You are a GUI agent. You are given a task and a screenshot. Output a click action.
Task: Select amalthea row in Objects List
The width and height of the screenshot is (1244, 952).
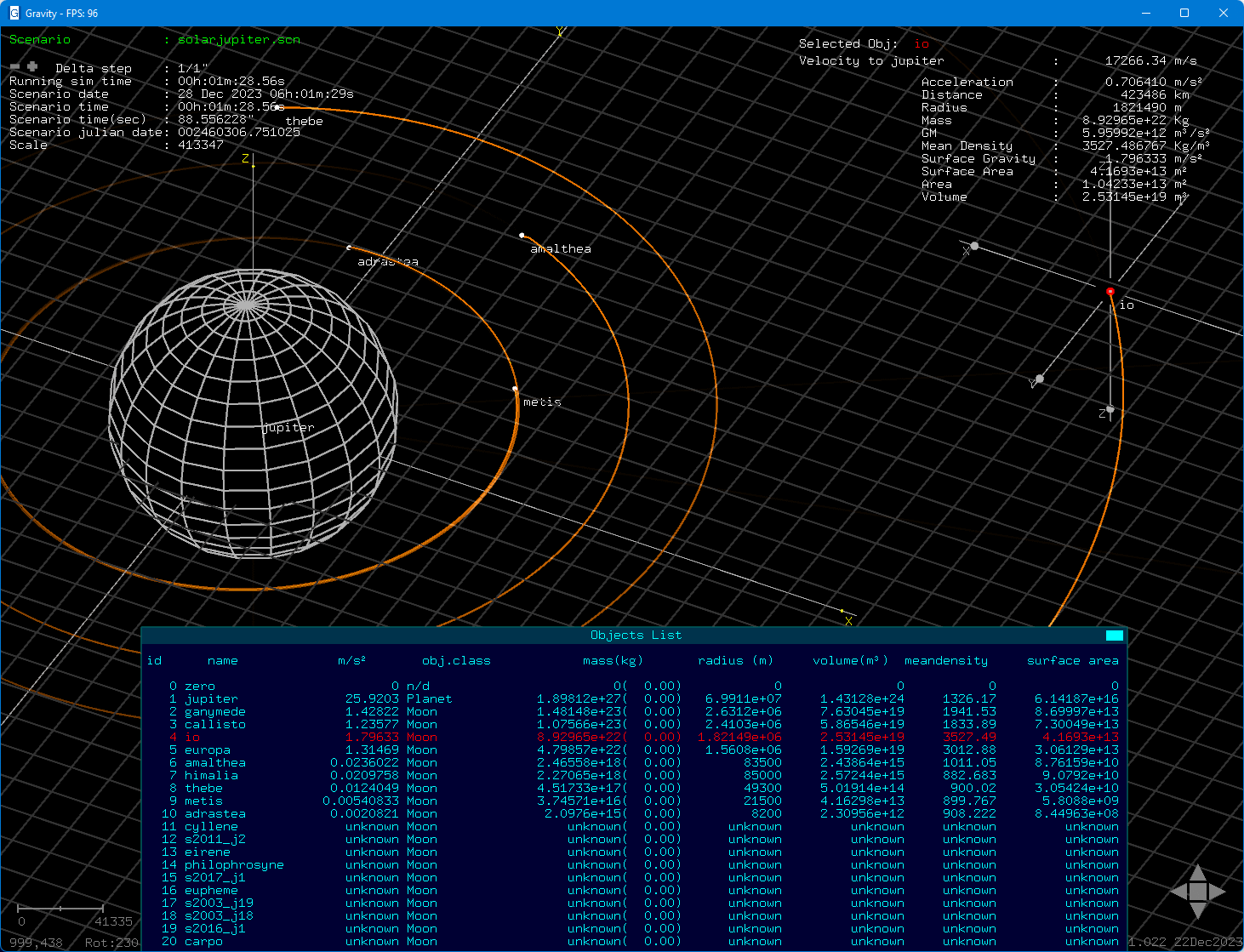coord(634,763)
